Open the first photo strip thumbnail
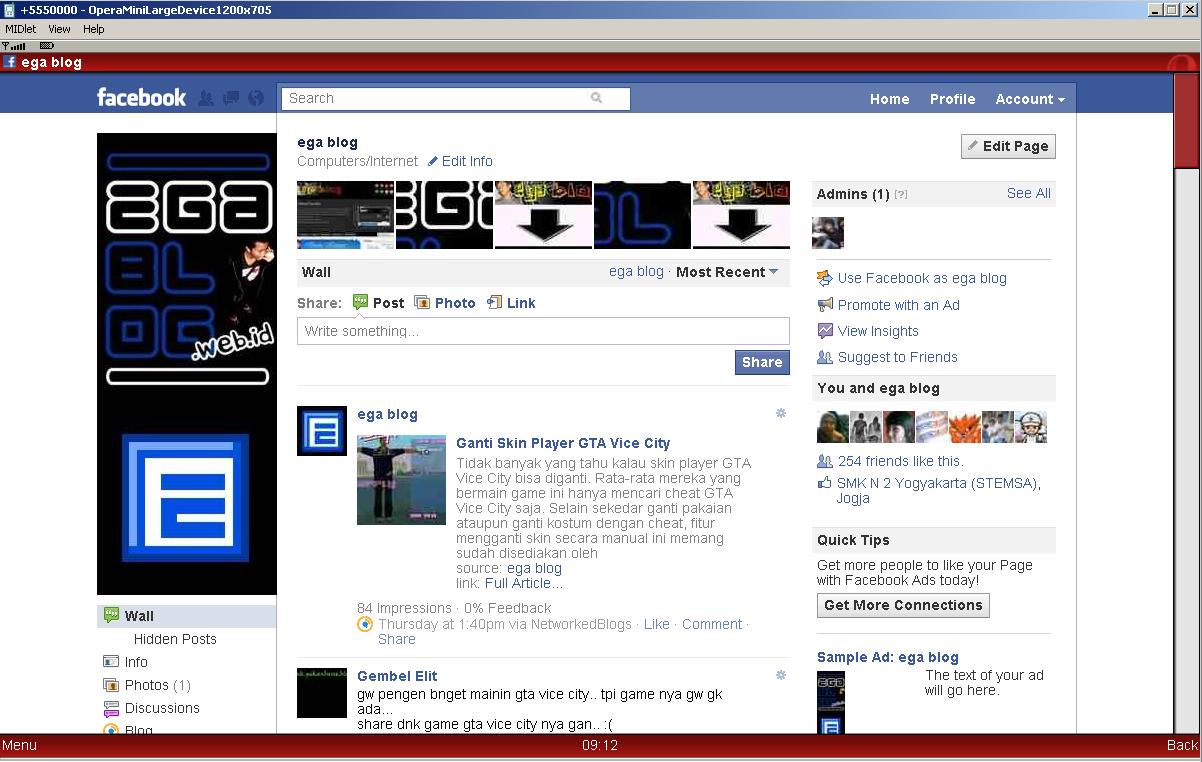The image size is (1202, 762). [346, 215]
